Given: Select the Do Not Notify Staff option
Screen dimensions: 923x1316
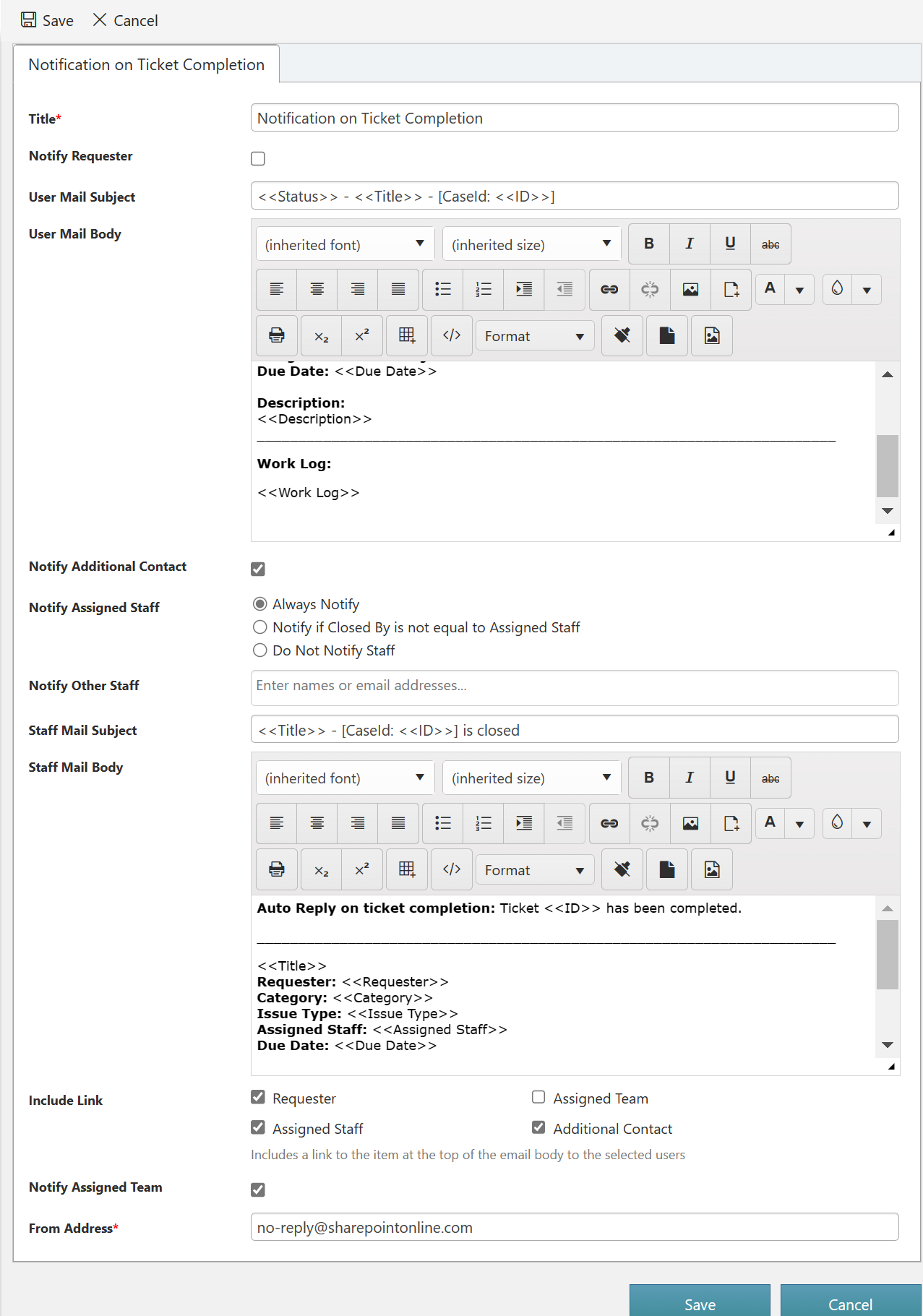Looking at the screenshot, I should coord(260,650).
